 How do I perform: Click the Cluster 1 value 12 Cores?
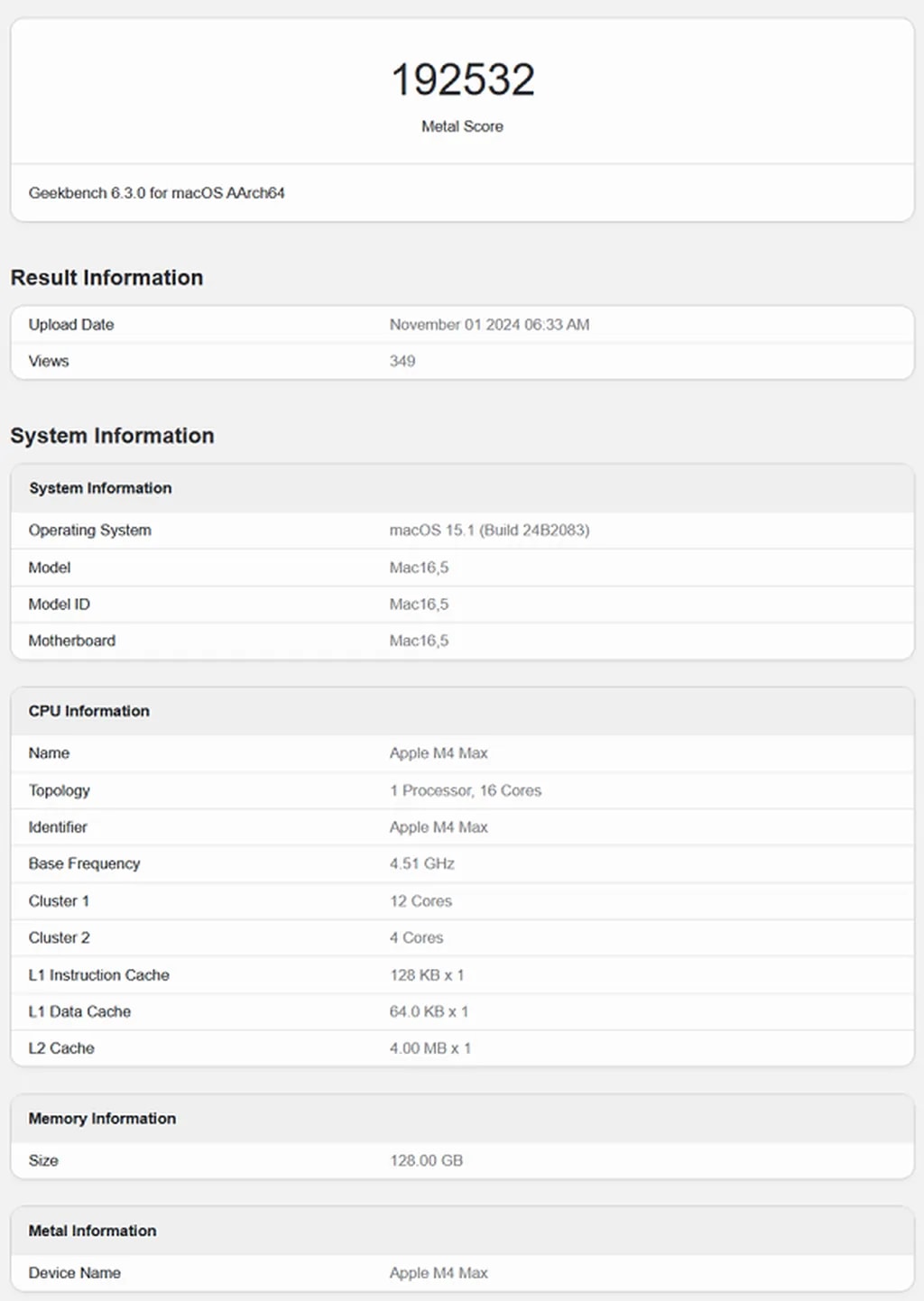420,901
